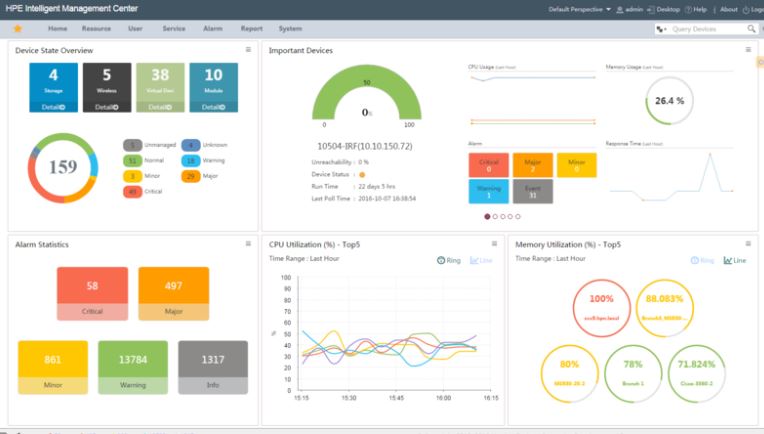Click the Query Devices search field
The image size is (764, 434).
click(x=707, y=29)
